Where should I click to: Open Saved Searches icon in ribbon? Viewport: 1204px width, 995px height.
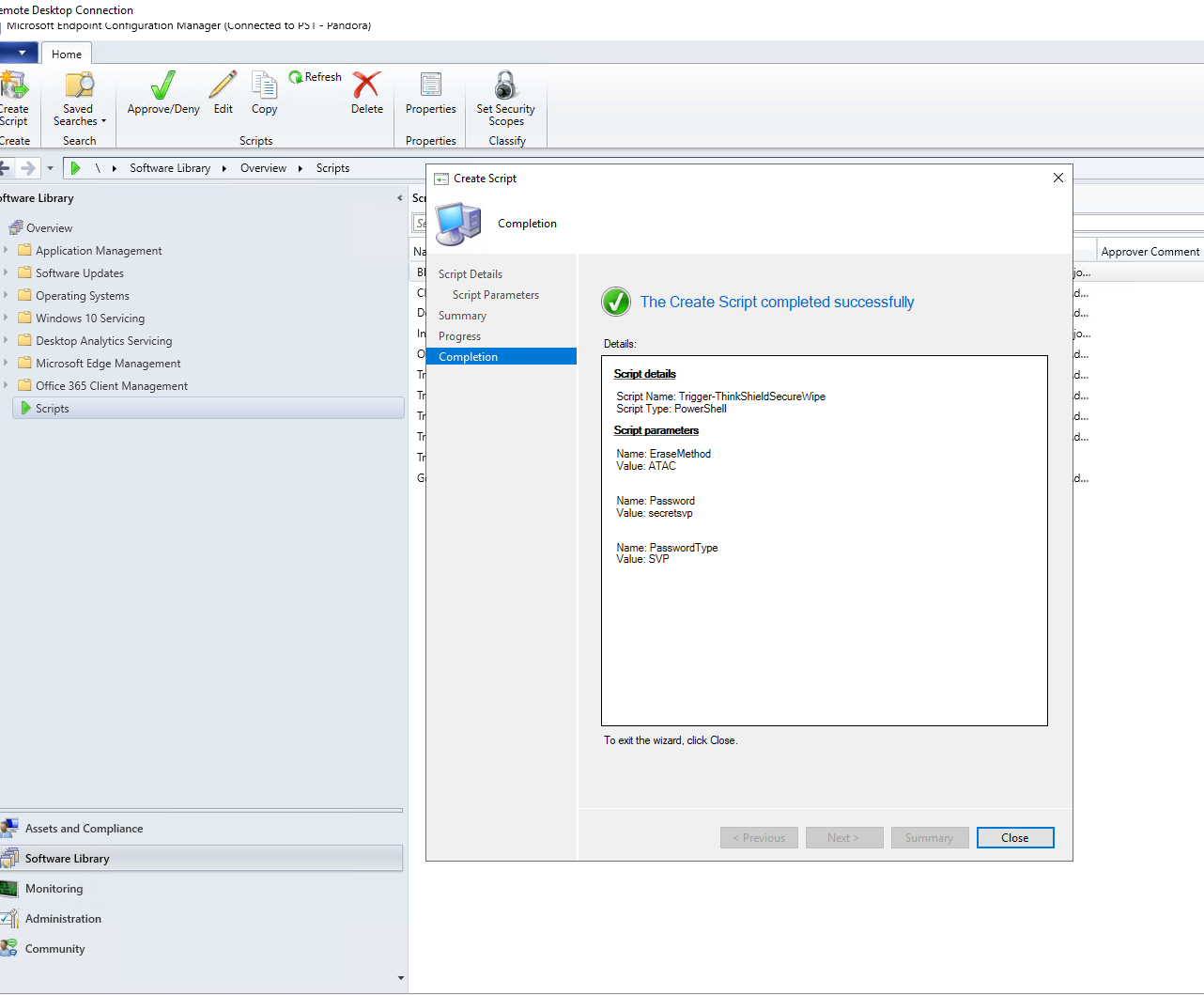pos(79,86)
